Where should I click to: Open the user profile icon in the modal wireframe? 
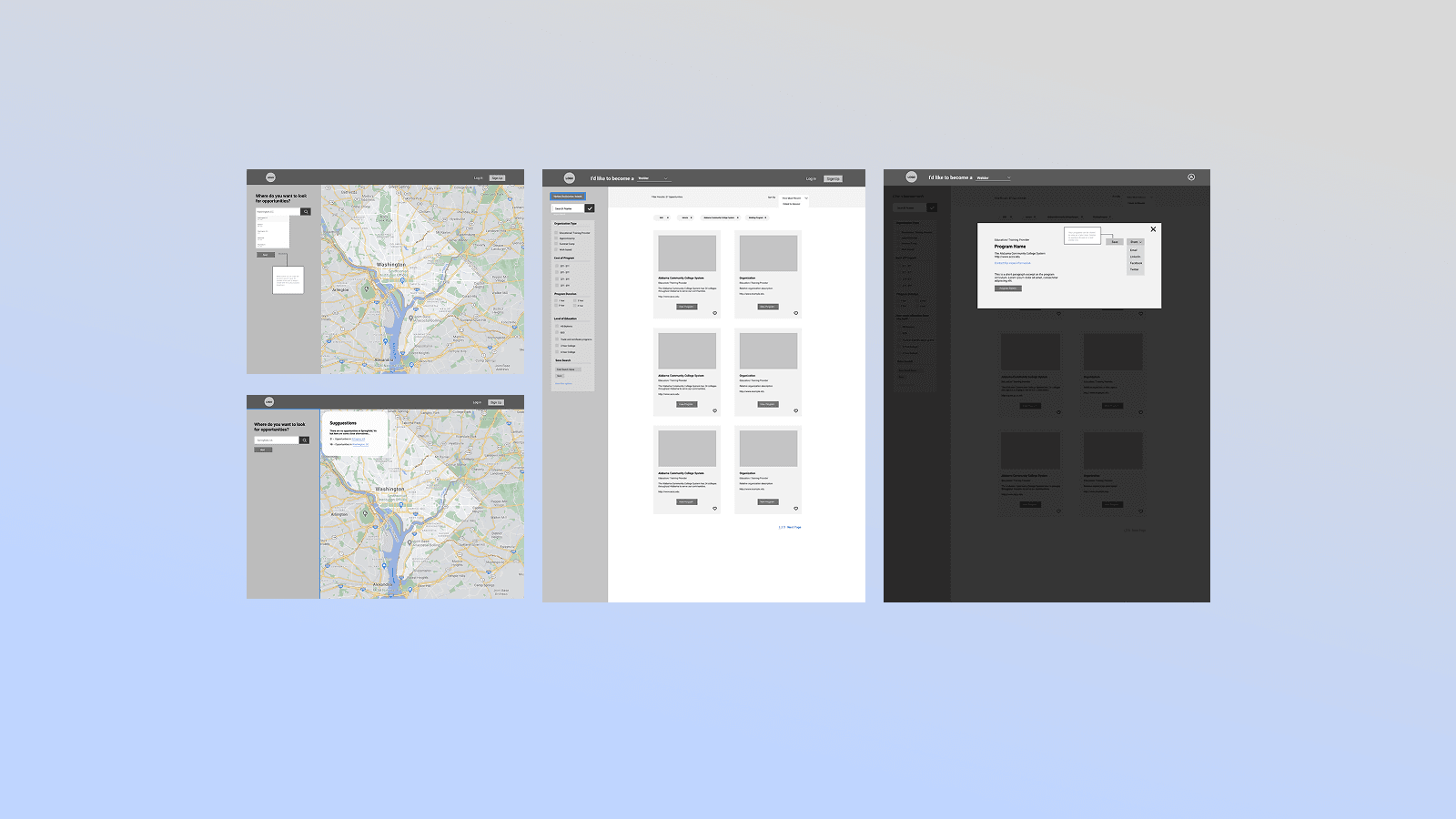pyautogui.click(x=1191, y=177)
